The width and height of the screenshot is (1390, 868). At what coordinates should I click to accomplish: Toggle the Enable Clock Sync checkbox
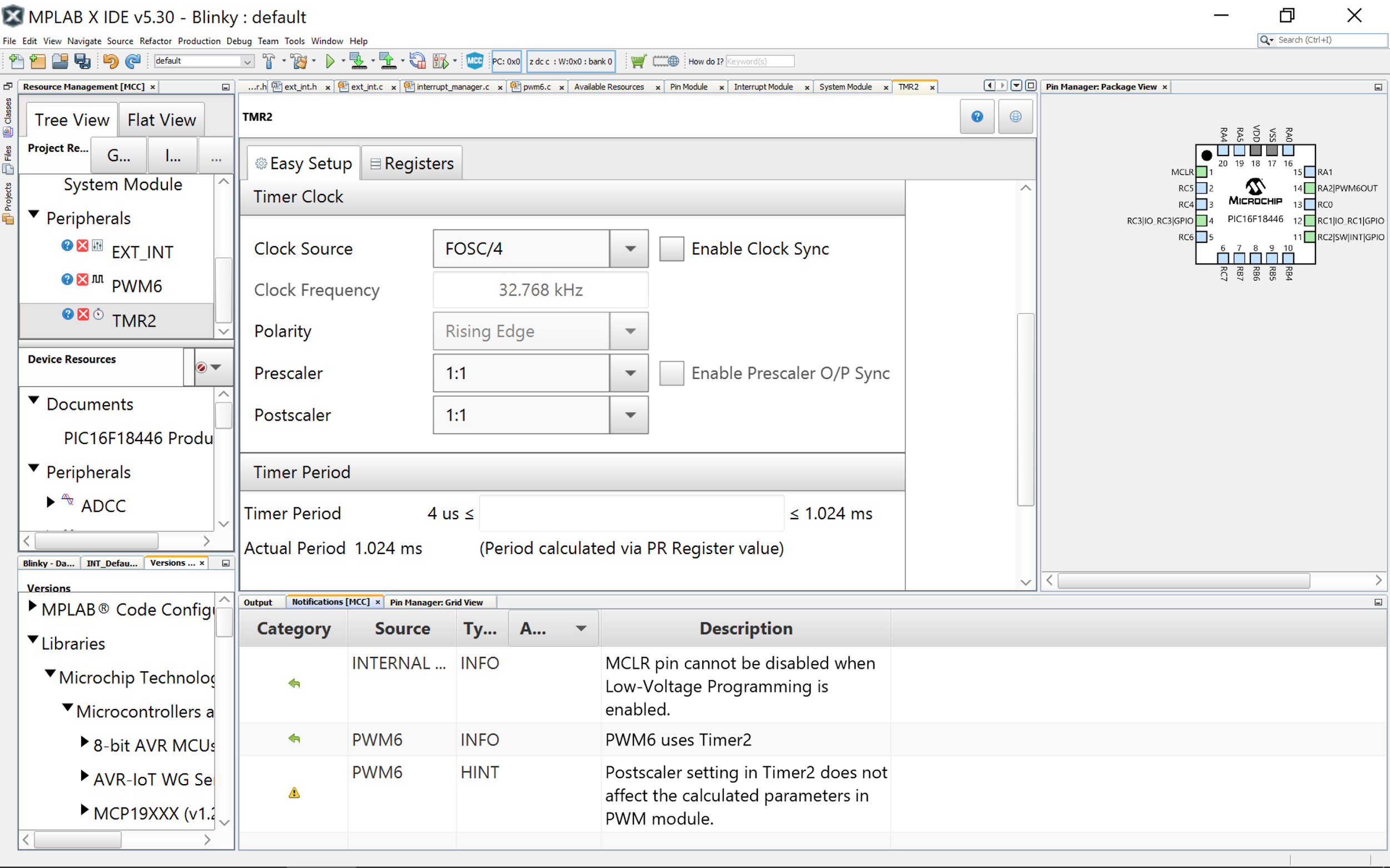click(672, 249)
